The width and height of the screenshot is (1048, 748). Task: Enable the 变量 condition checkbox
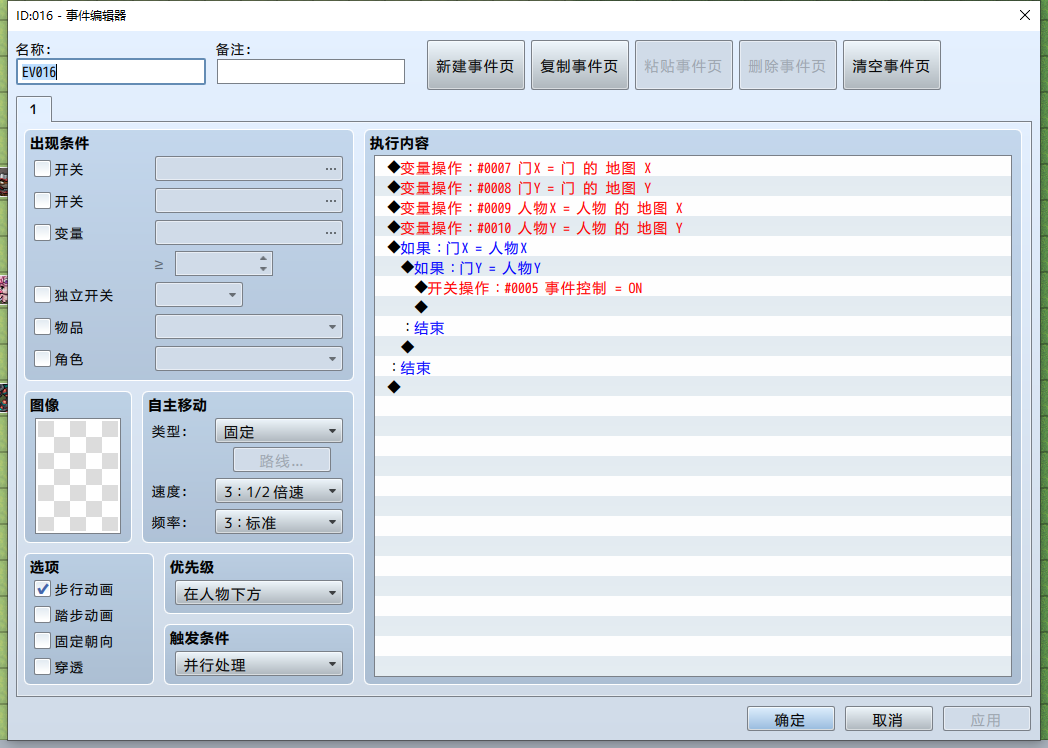tap(42, 233)
